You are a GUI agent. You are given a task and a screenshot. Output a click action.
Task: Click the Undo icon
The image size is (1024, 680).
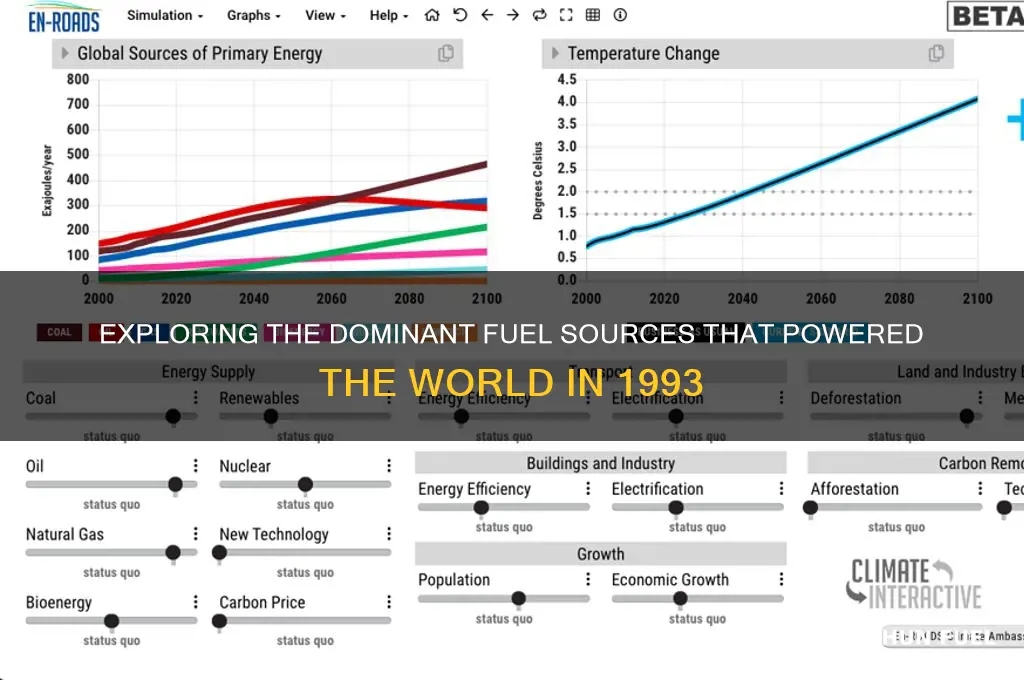(460, 15)
